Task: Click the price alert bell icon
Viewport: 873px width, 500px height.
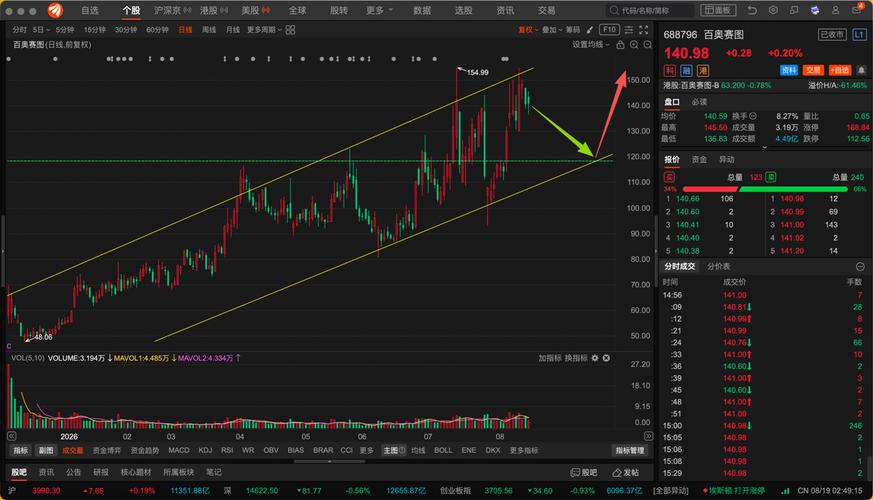Action: click(861, 70)
